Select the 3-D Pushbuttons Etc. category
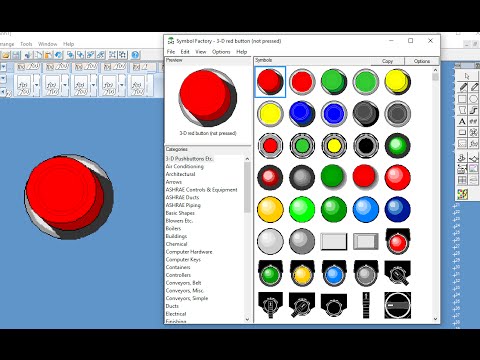480x360 pixels. pyautogui.click(x=189, y=159)
